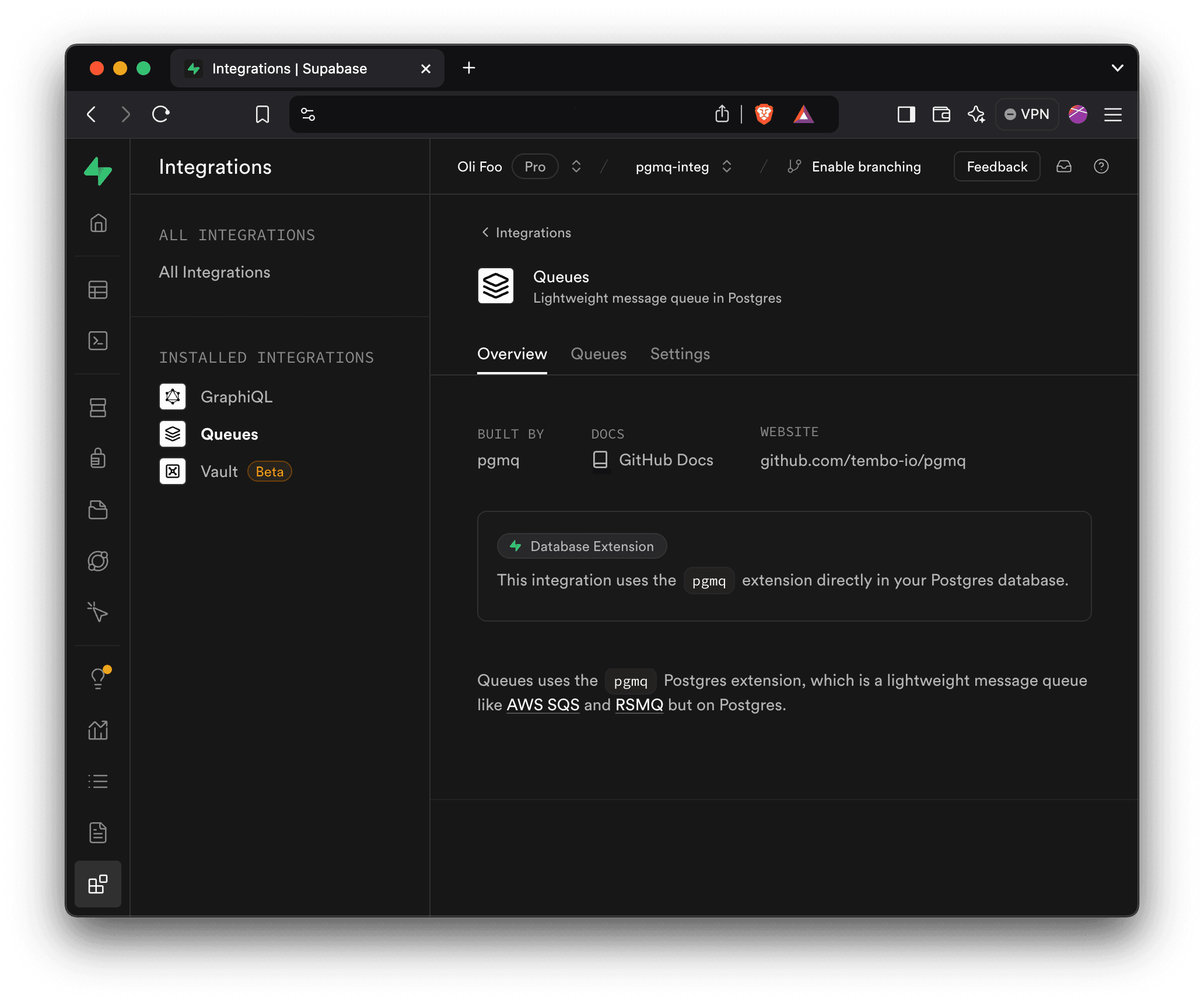Open the Storage section icon
This screenshot has height=1003, width=1204.
click(98, 510)
